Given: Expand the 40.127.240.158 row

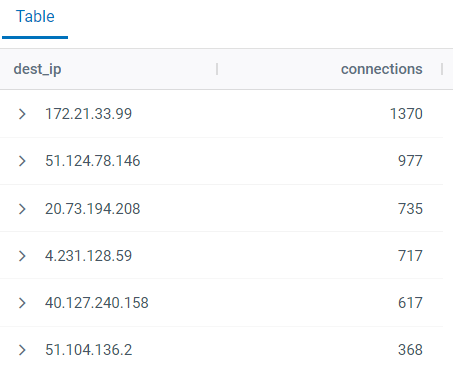Looking at the screenshot, I should (x=22, y=303).
